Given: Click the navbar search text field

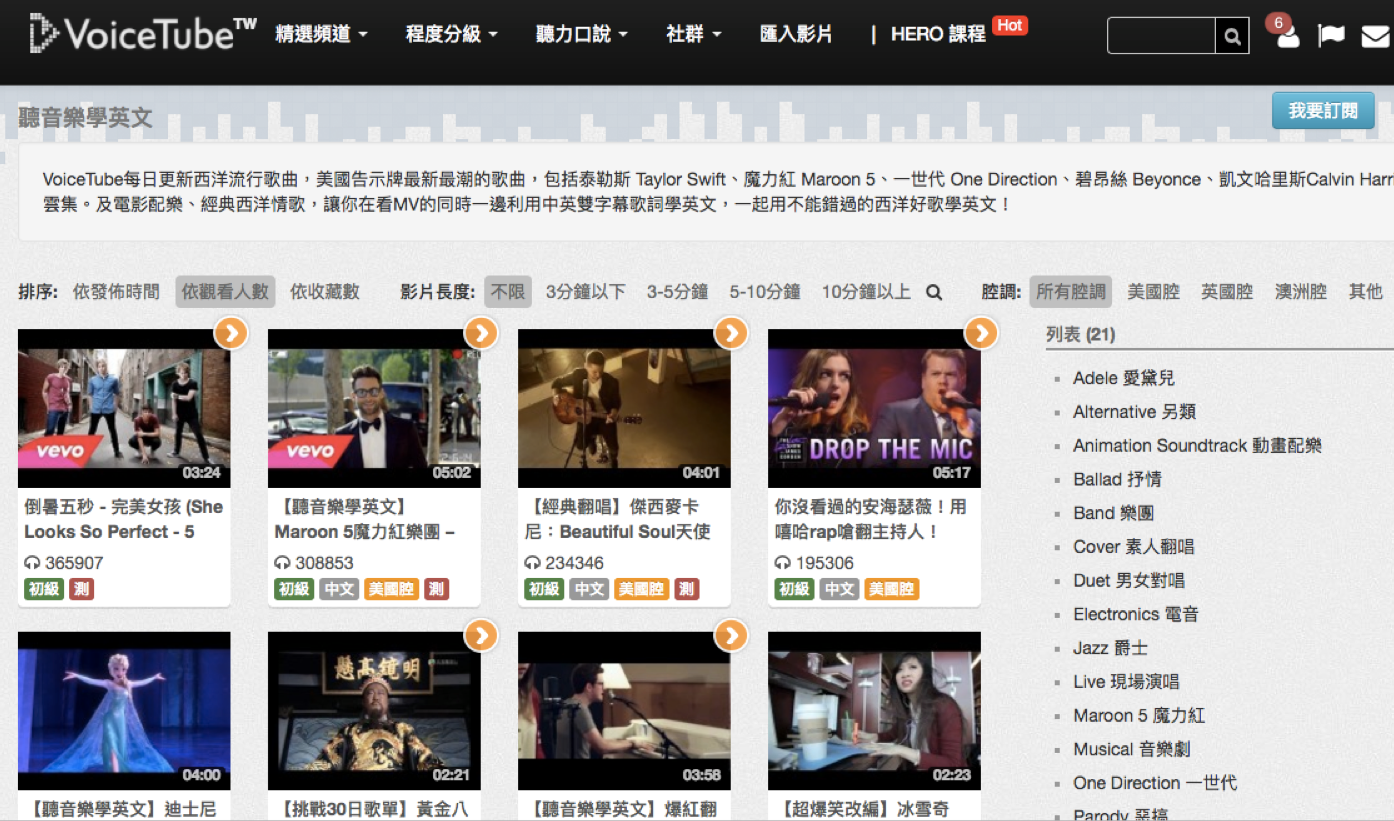Looking at the screenshot, I should pos(1161,36).
